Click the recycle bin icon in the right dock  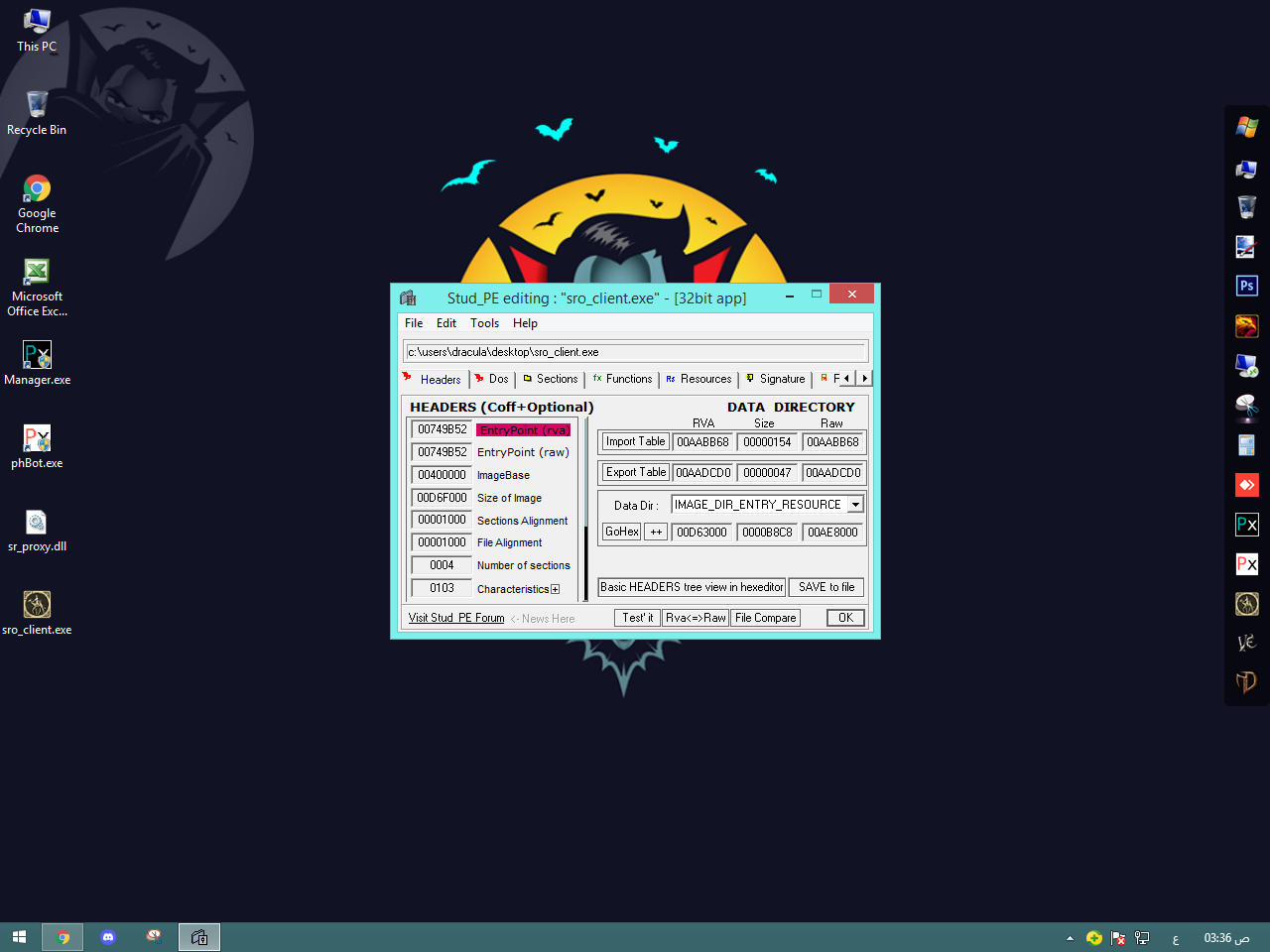click(1247, 206)
